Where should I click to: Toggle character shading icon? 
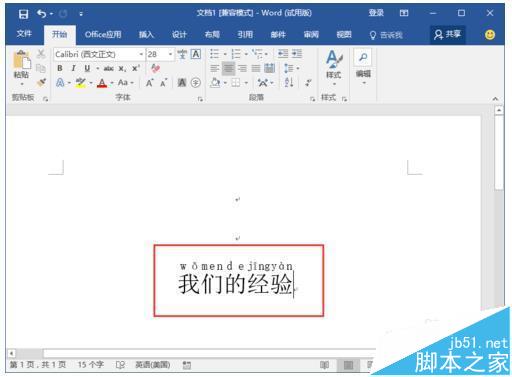point(182,82)
